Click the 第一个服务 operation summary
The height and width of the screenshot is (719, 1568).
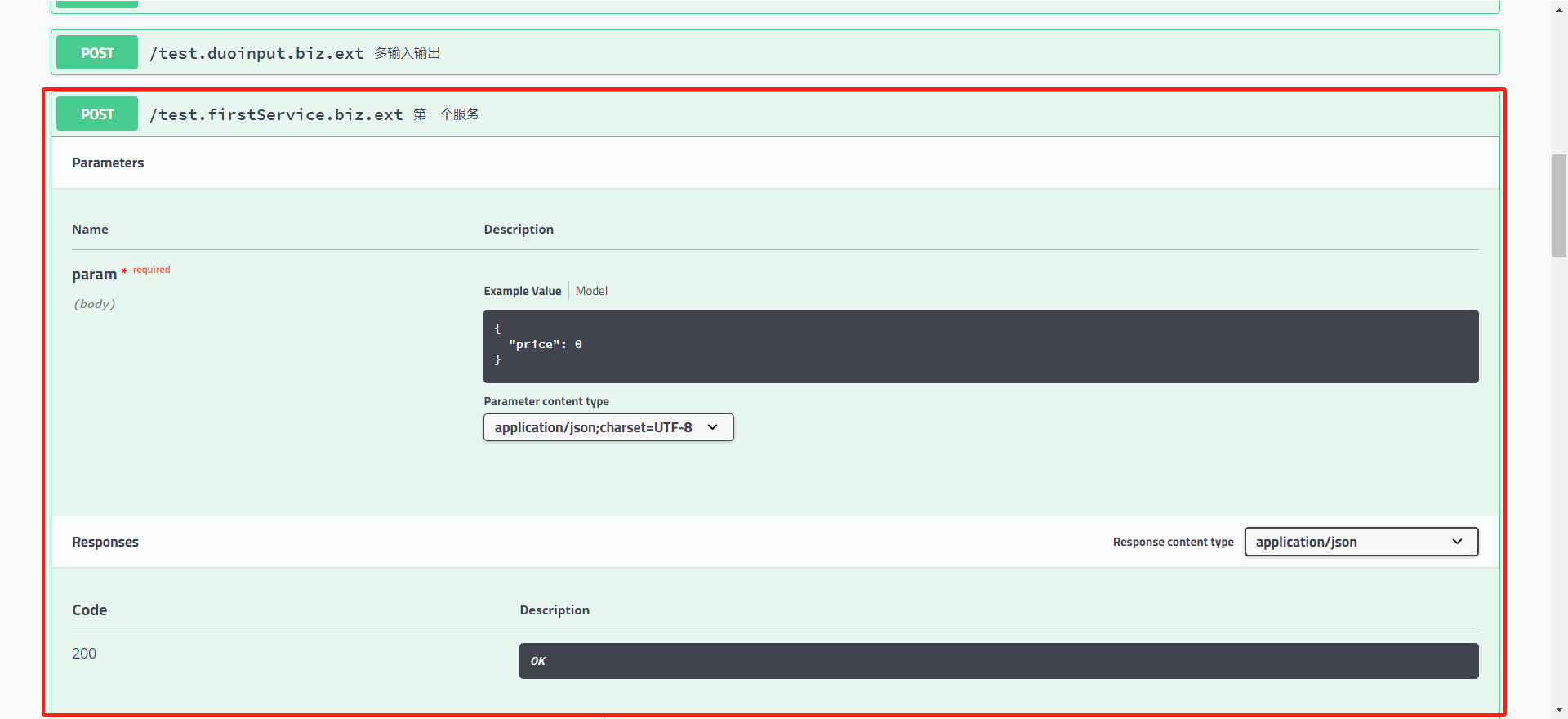(446, 114)
